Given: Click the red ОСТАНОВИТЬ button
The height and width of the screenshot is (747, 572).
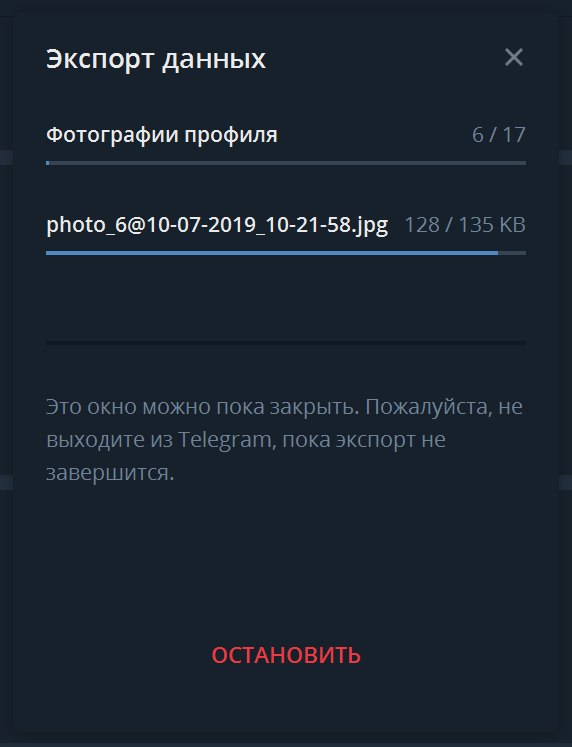Looking at the screenshot, I should [286, 655].
